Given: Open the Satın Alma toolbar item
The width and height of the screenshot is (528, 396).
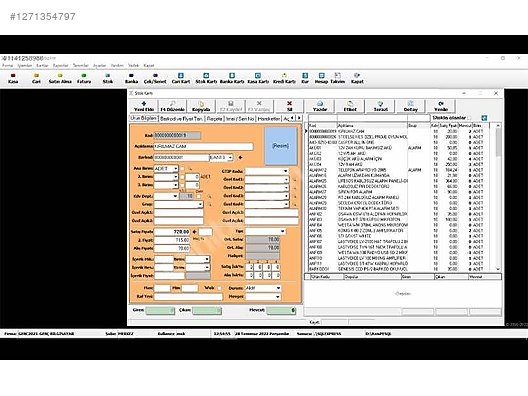Looking at the screenshot, I should [x=60, y=78].
